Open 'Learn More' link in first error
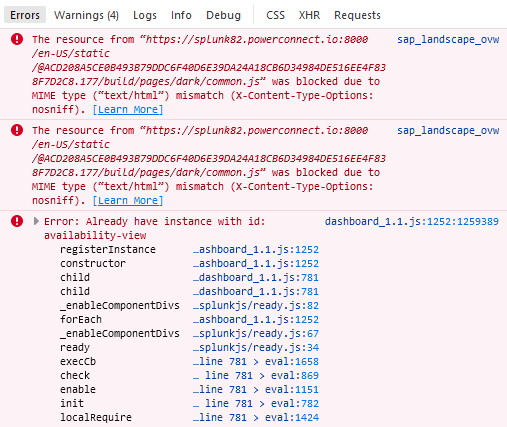507x427 pixels. pos(128,109)
